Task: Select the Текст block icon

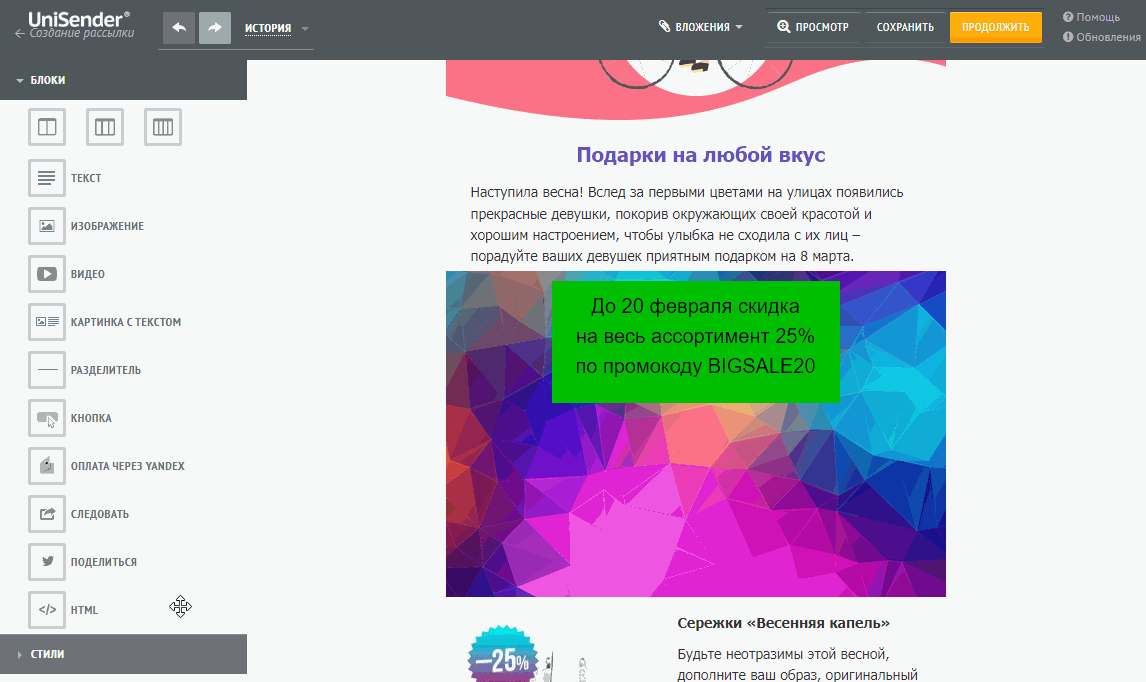Action: [x=47, y=178]
